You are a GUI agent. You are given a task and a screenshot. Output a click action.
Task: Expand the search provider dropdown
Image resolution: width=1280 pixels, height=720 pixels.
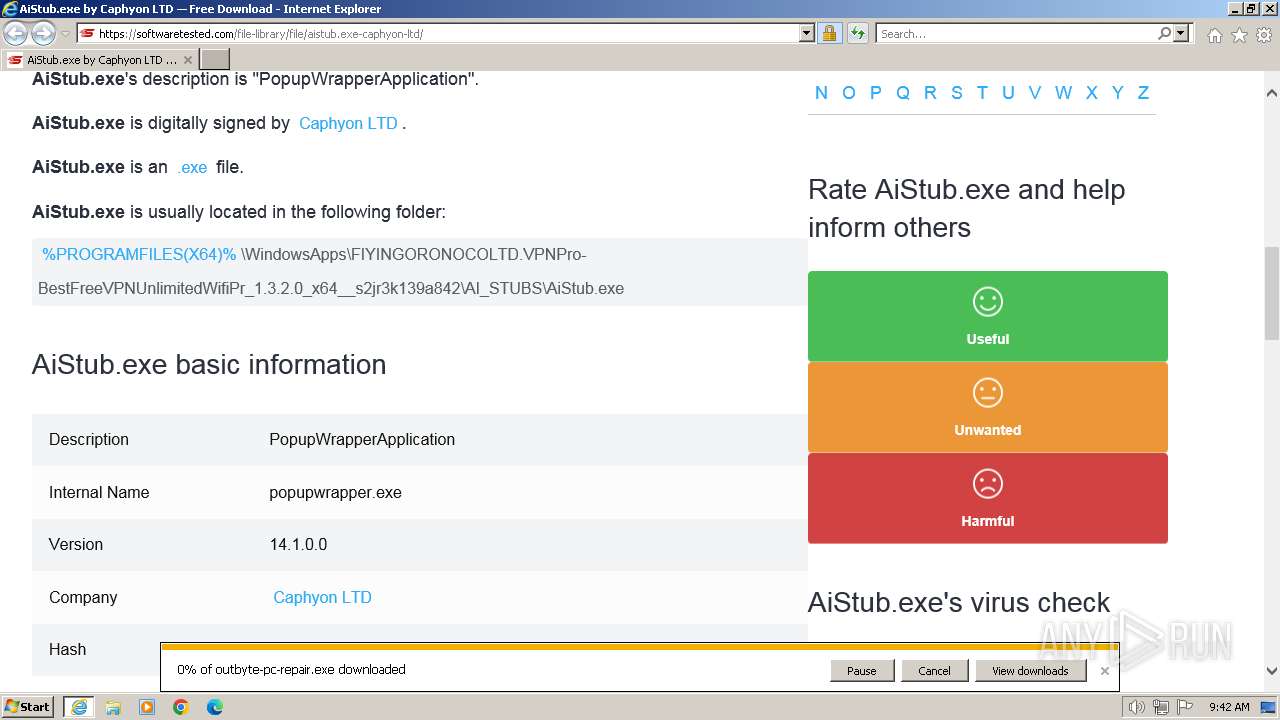(1181, 33)
